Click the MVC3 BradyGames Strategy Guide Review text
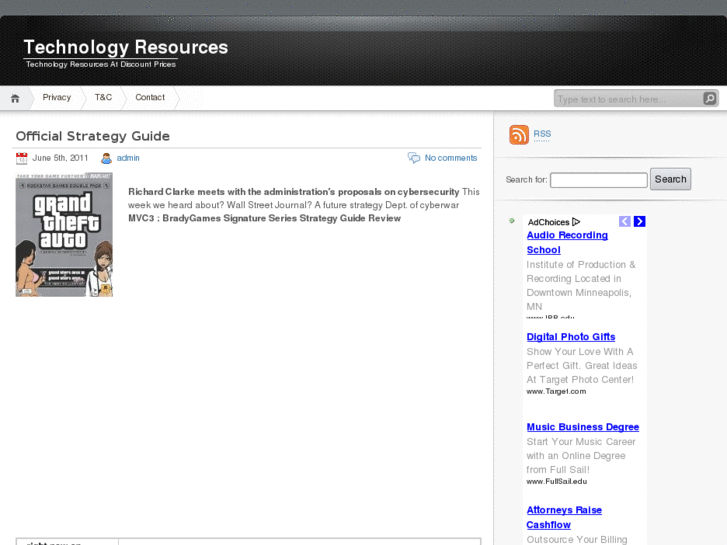Screen dimensions: 727x545 [x=264, y=218]
